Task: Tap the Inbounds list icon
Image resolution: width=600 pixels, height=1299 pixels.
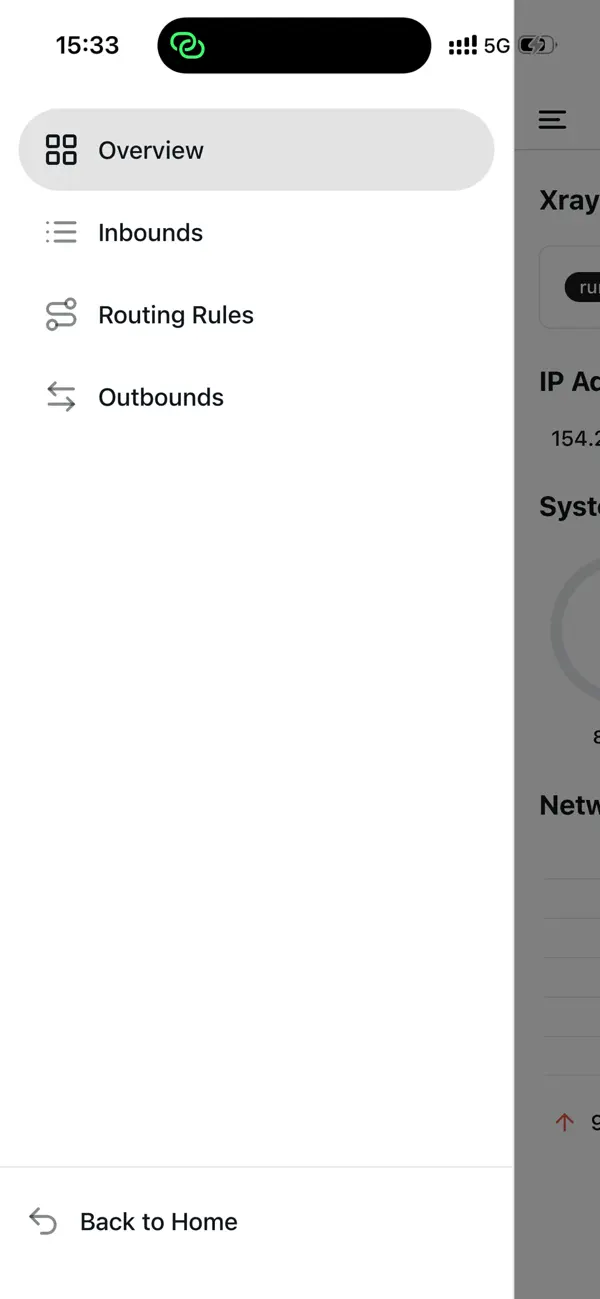Action: 61,232
